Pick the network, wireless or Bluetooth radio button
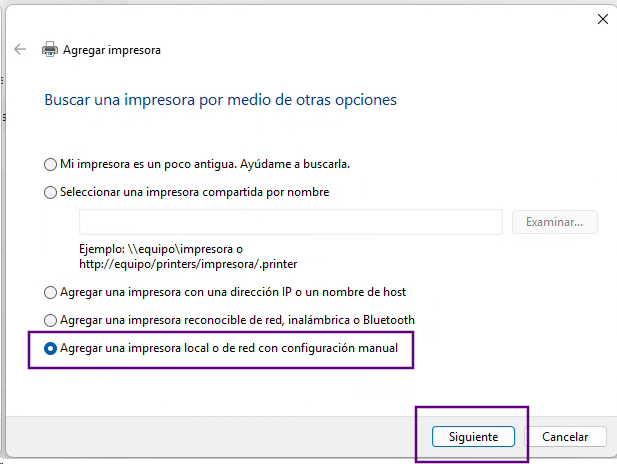 click(x=51, y=320)
